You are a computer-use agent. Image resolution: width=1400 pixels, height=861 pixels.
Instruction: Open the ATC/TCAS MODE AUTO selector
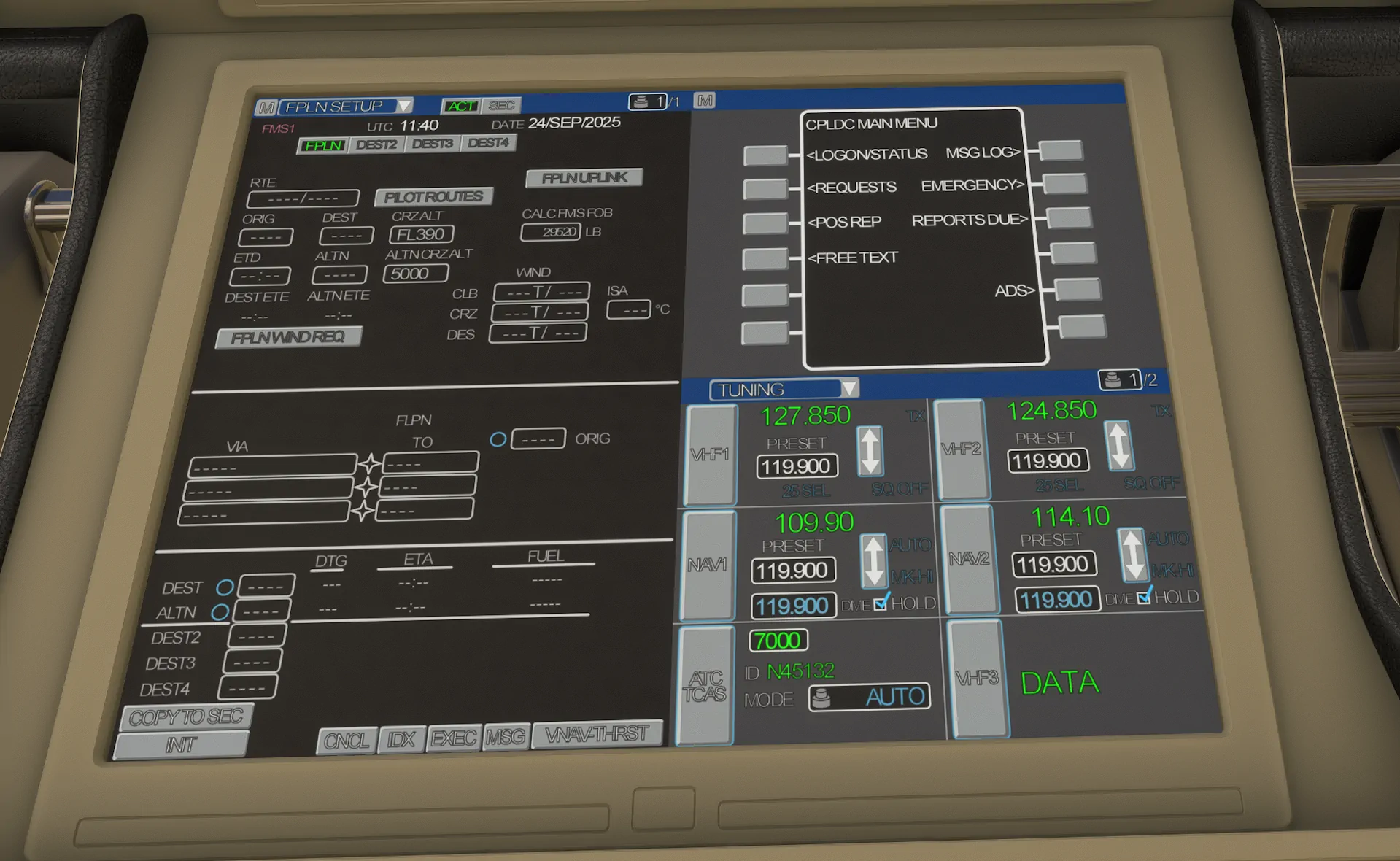(870, 698)
